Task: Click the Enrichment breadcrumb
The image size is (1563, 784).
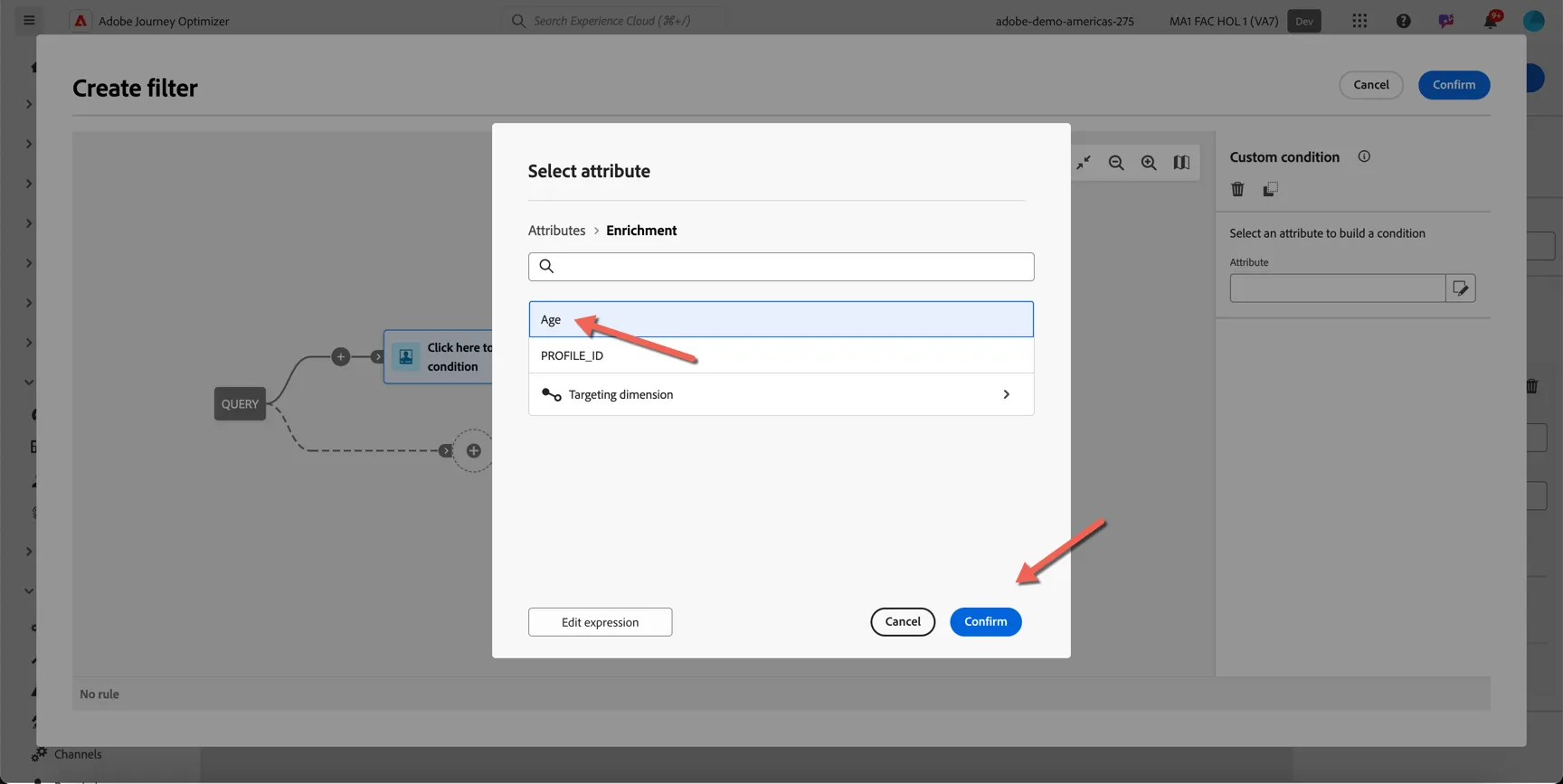Action: coord(641,231)
